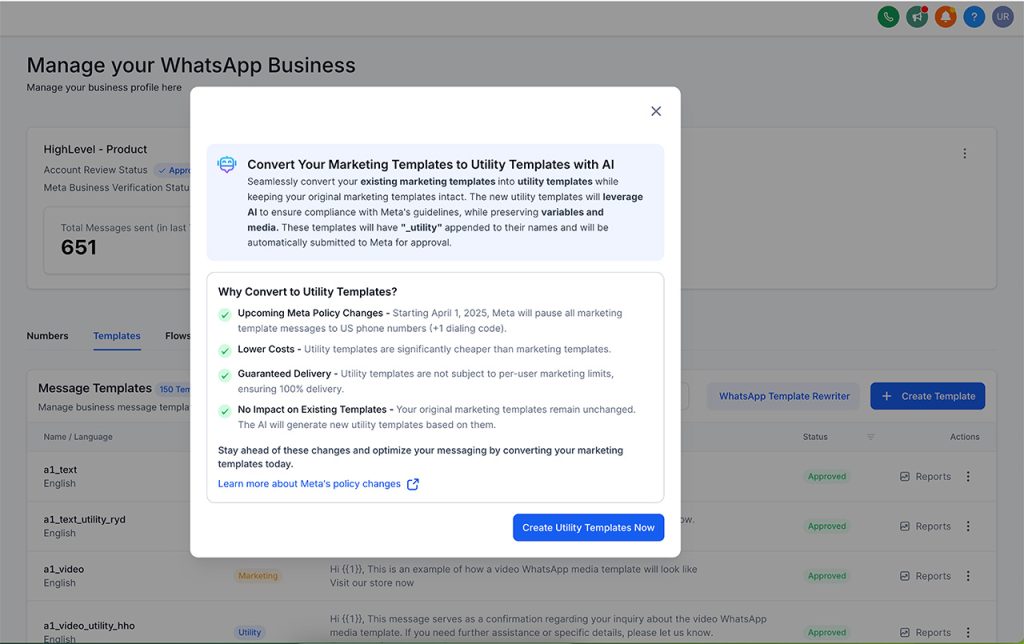The height and width of the screenshot is (644, 1024).
Task: Close the convert templates dialog
Action: [656, 111]
